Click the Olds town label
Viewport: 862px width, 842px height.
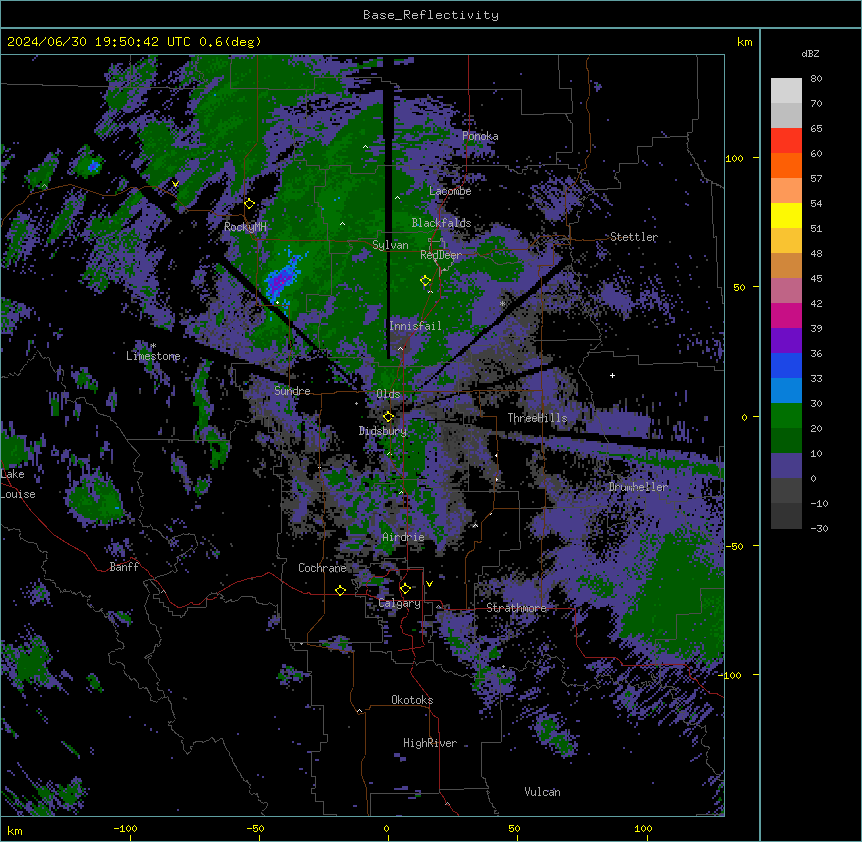click(388, 394)
